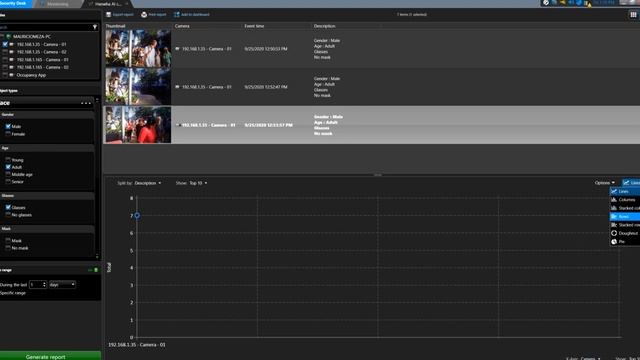The image size is (640, 360).
Task: Click camera icon of Occupancy App entry
Action: click(x=12, y=75)
